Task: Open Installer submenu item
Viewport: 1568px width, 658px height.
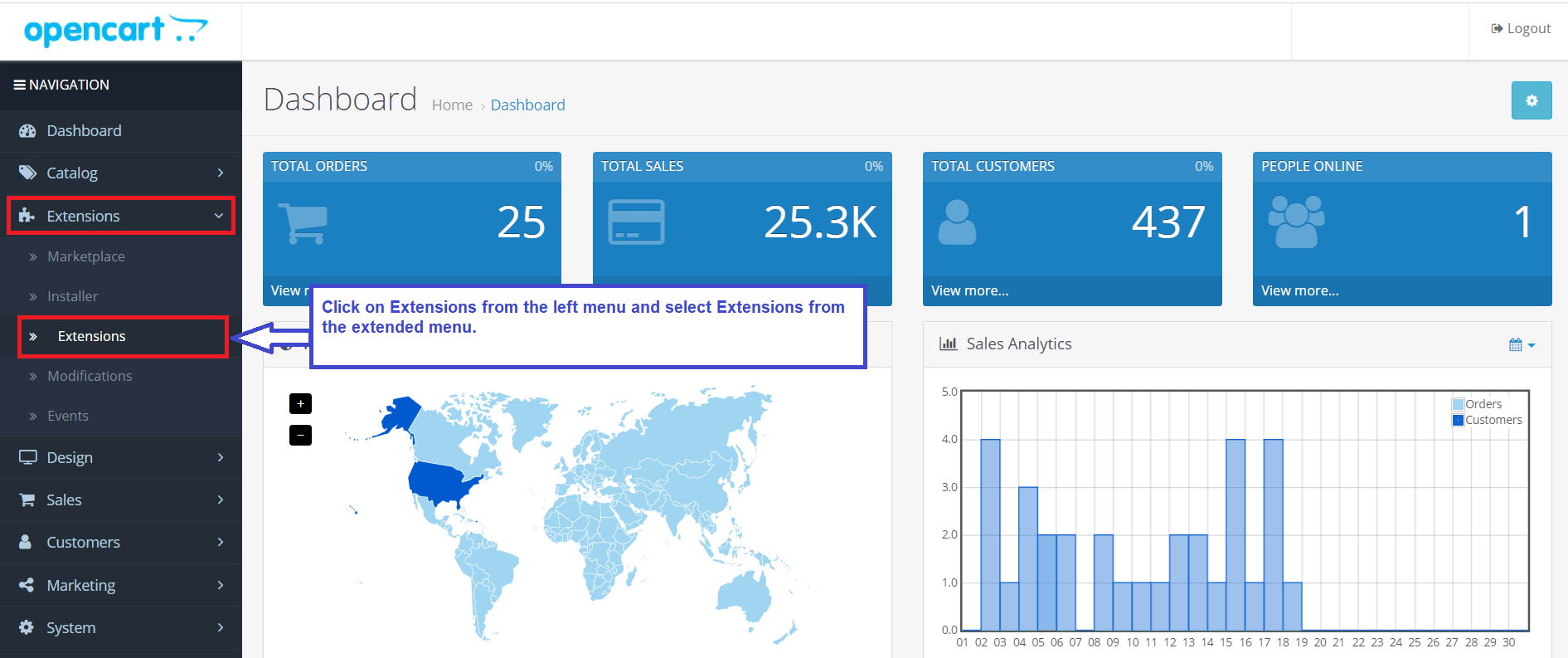Action: 121,296
